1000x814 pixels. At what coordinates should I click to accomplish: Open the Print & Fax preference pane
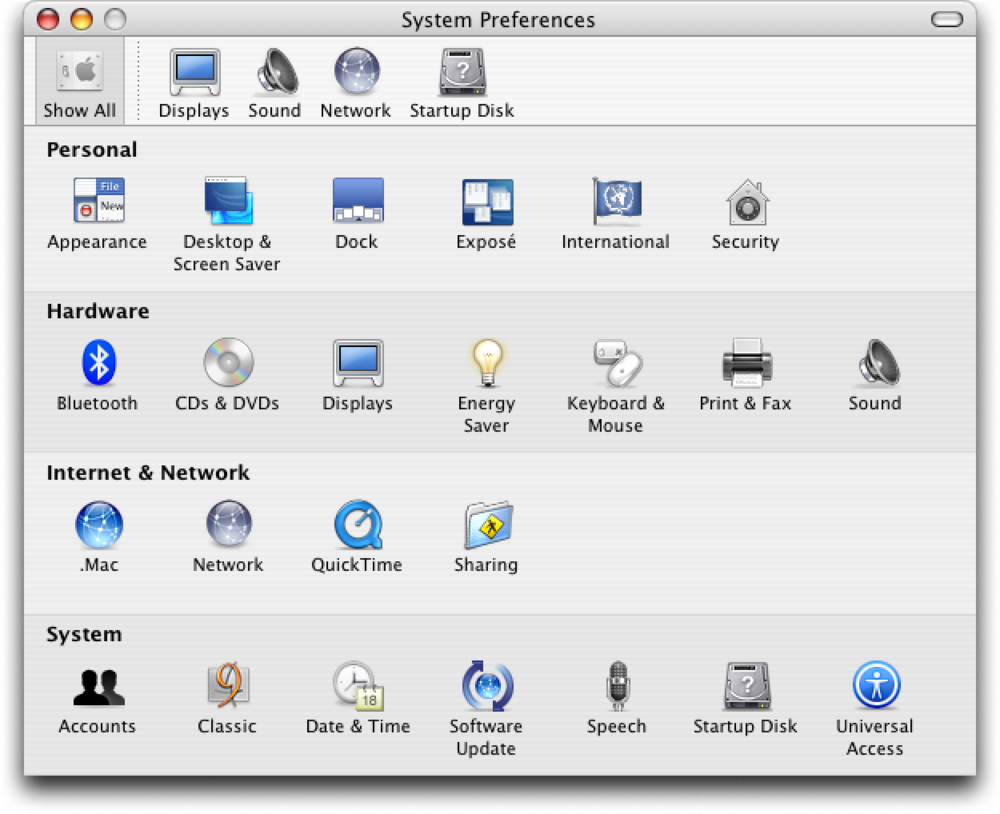pos(746,375)
